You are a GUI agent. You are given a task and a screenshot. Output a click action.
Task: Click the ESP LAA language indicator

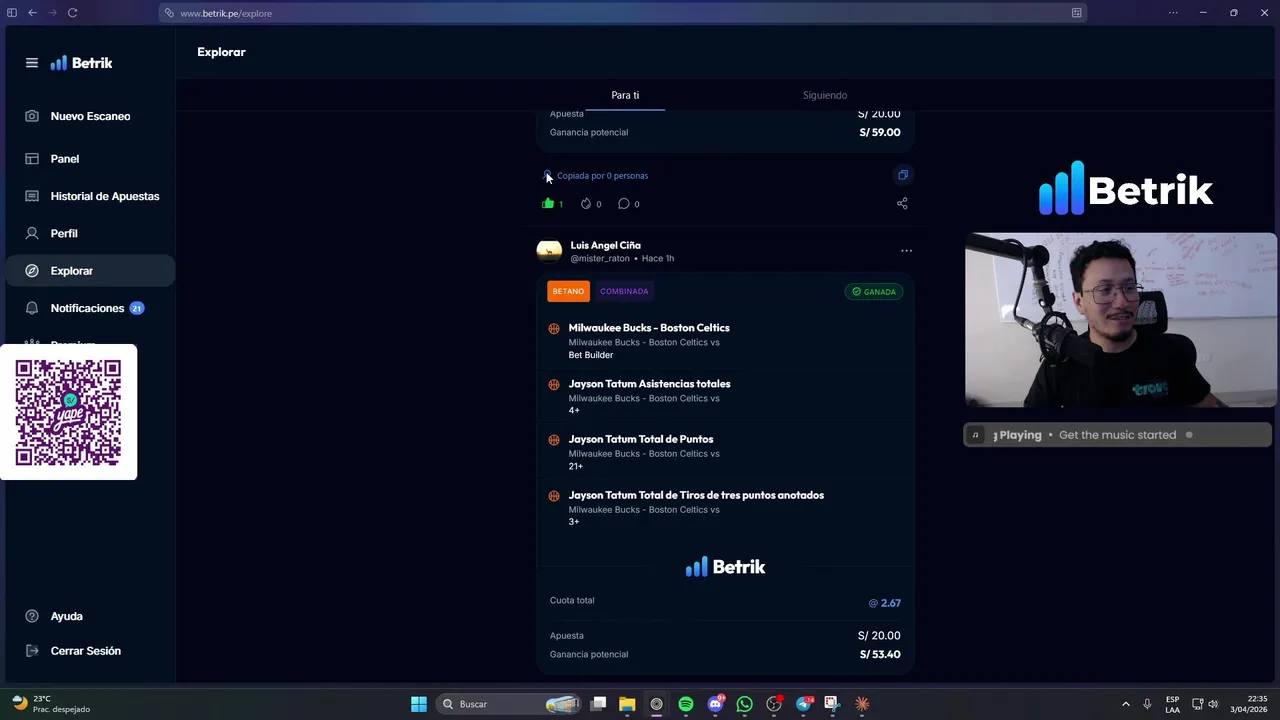tap(1172, 704)
